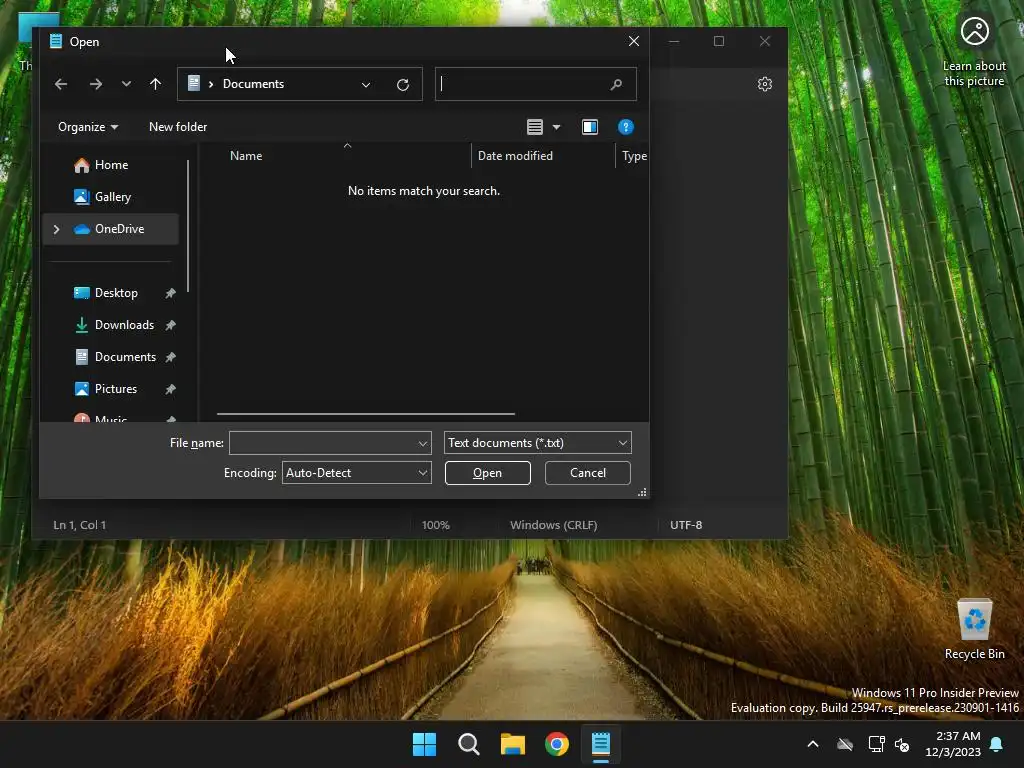Select the Recycle Bin desktop icon
The image size is (1024, 768).
click(974, 630)
